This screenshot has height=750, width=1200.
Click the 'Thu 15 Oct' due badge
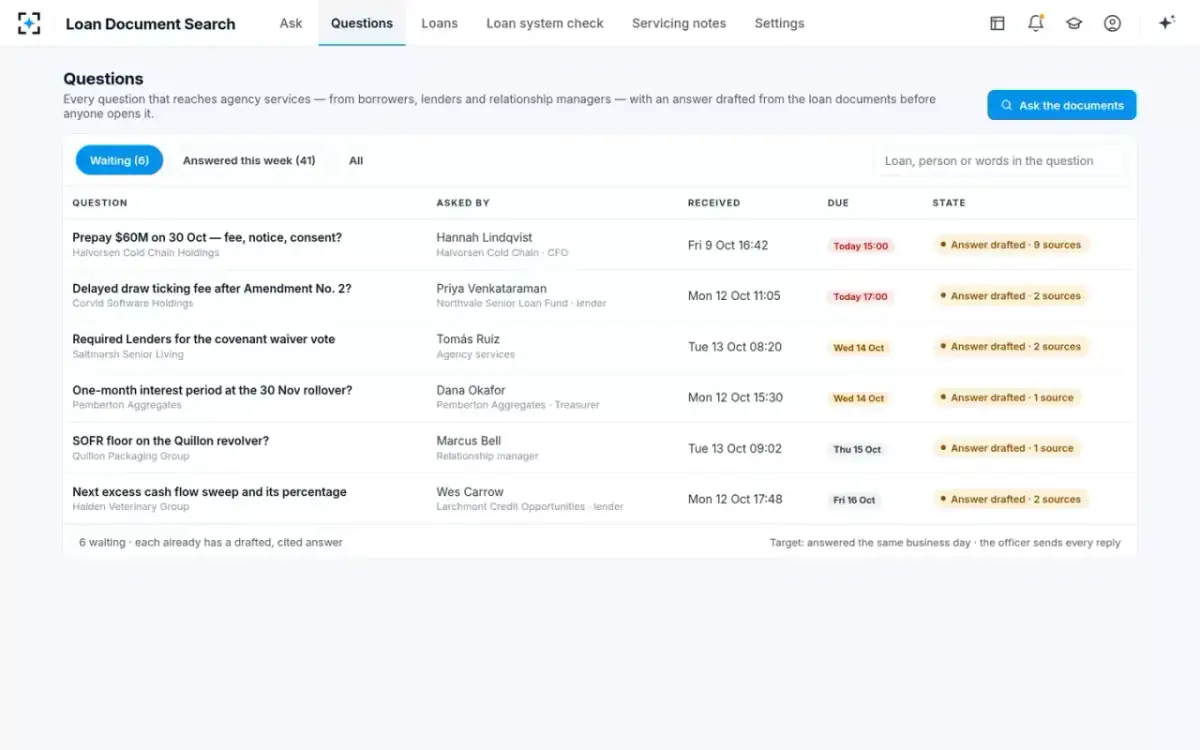tap(857, 449)
